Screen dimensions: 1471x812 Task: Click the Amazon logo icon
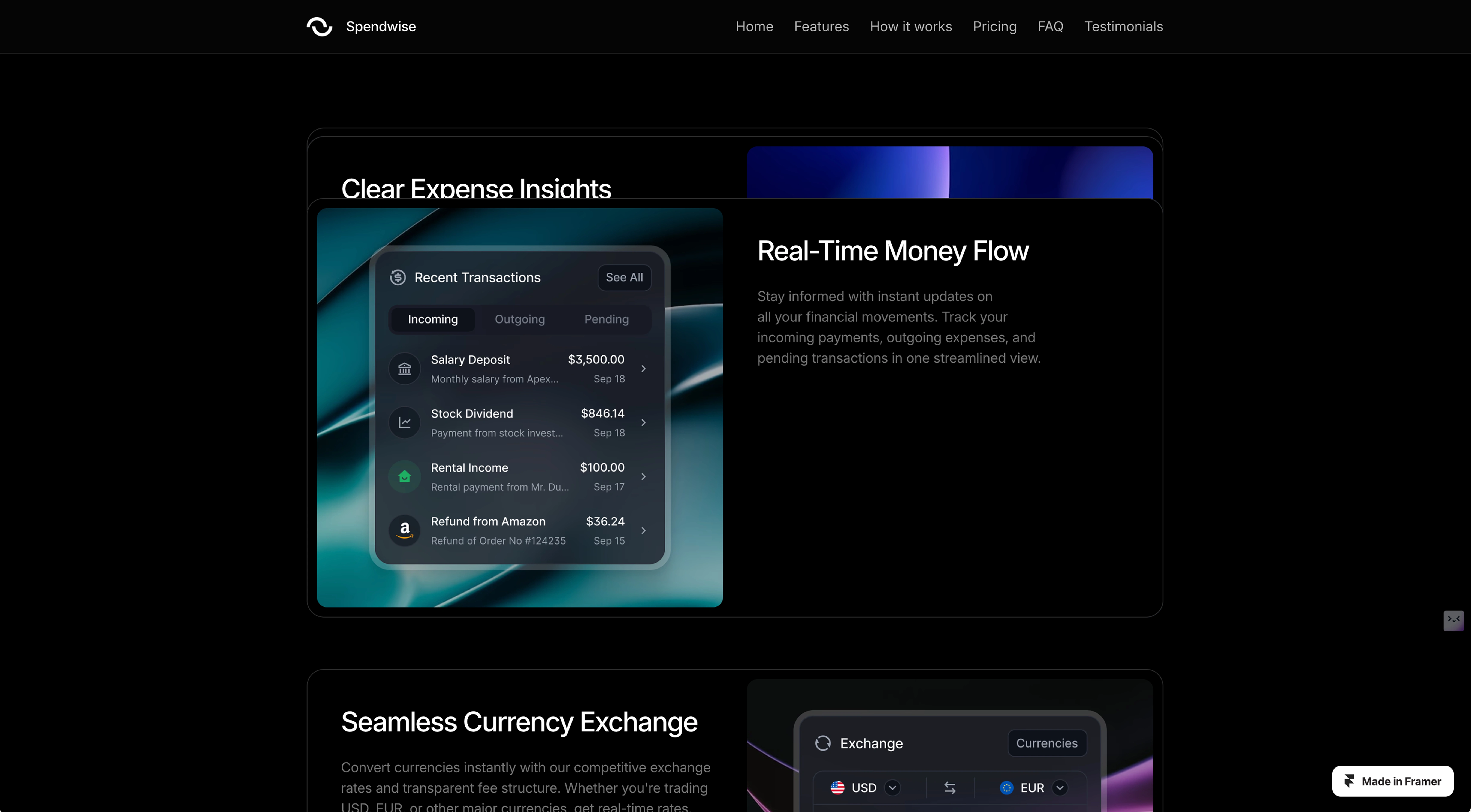[x=404, y=530]
